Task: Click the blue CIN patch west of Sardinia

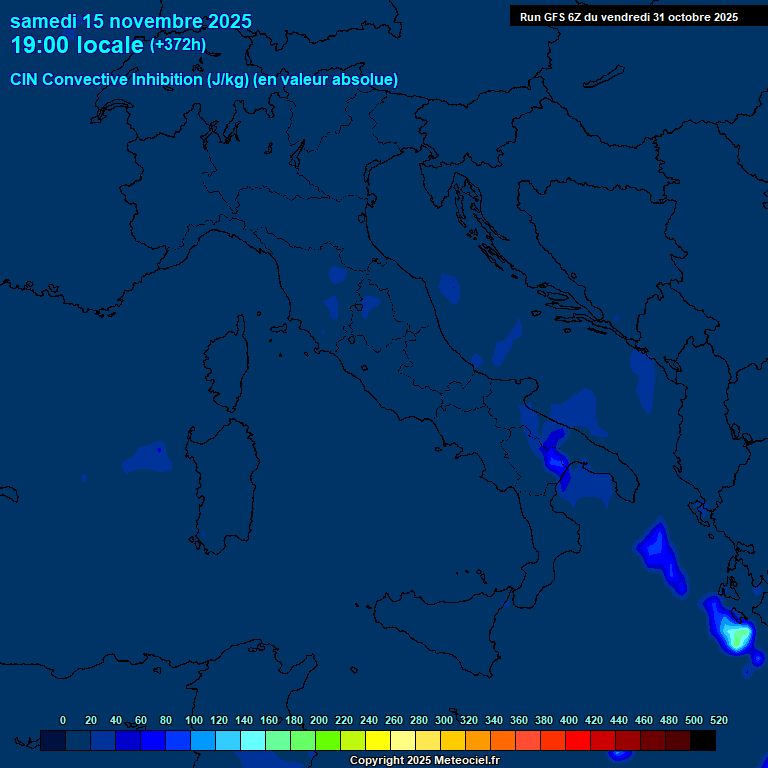Action: click(146, 459)
